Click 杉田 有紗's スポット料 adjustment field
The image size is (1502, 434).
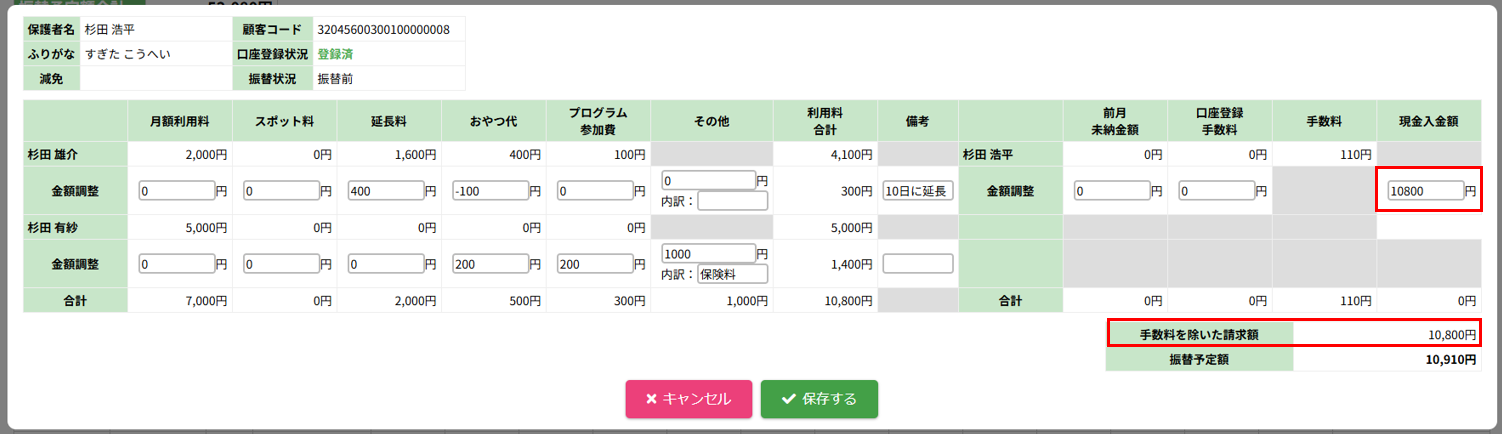click(281, 264)
